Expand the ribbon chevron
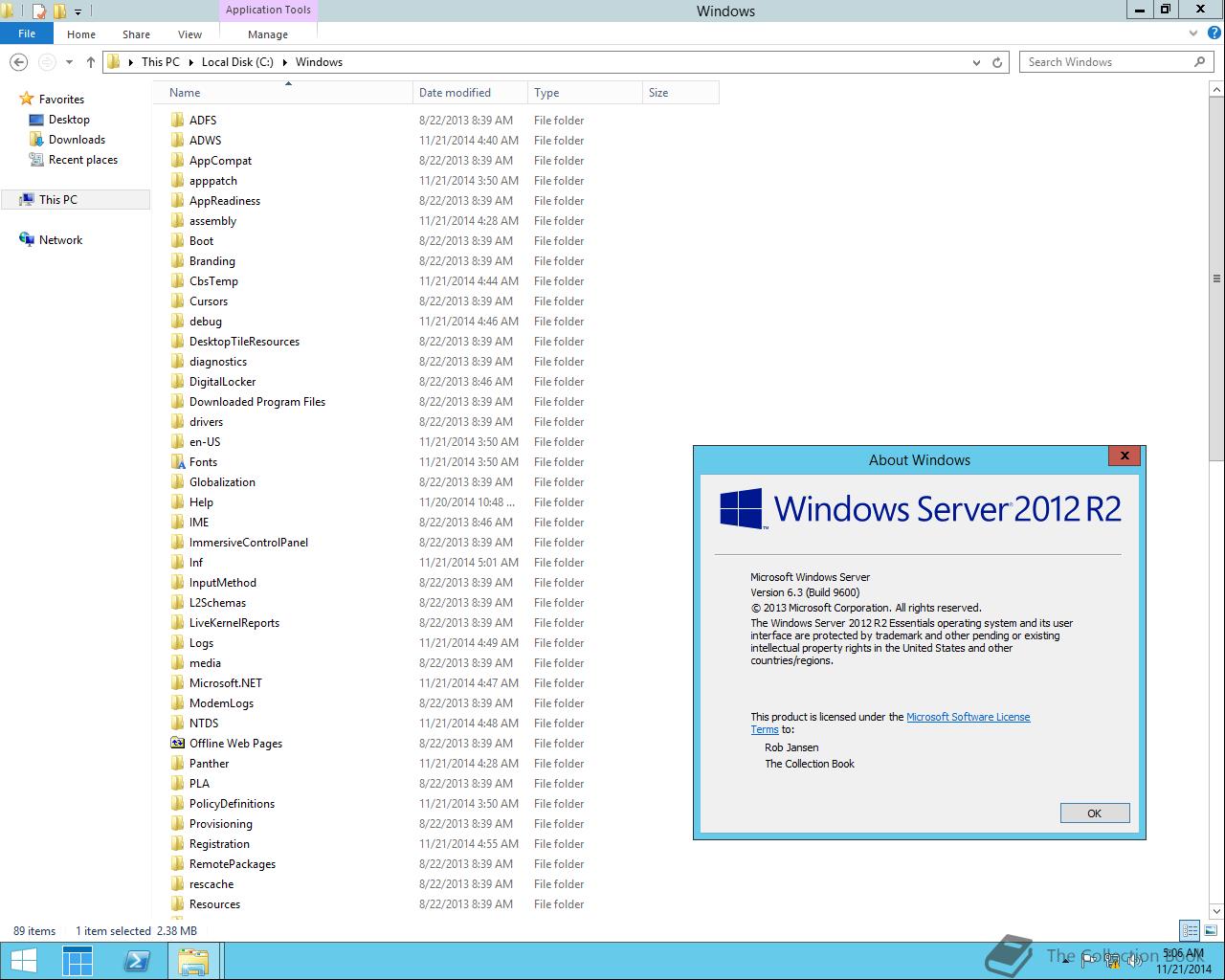This screenshot has width=1225, height=980. [x=1192, y=33]
